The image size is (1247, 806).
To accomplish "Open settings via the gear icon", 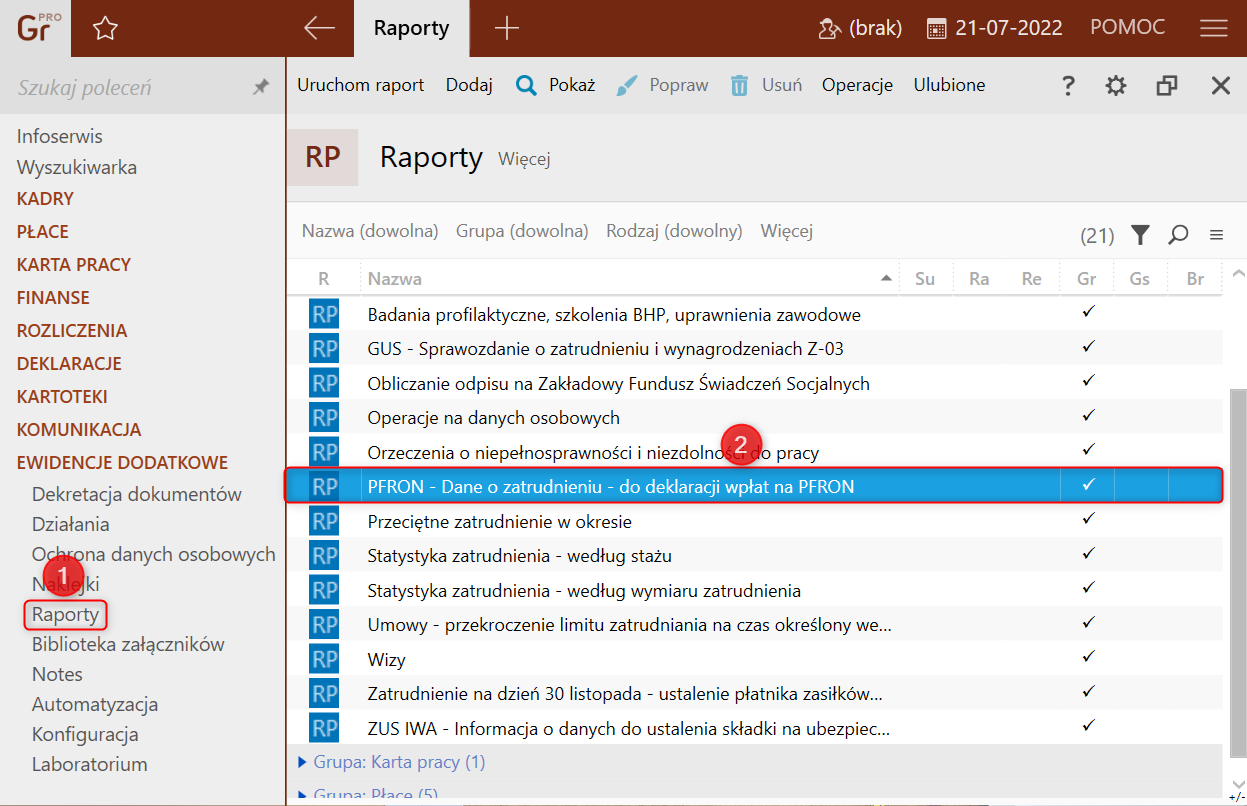I will (1116, 86).
